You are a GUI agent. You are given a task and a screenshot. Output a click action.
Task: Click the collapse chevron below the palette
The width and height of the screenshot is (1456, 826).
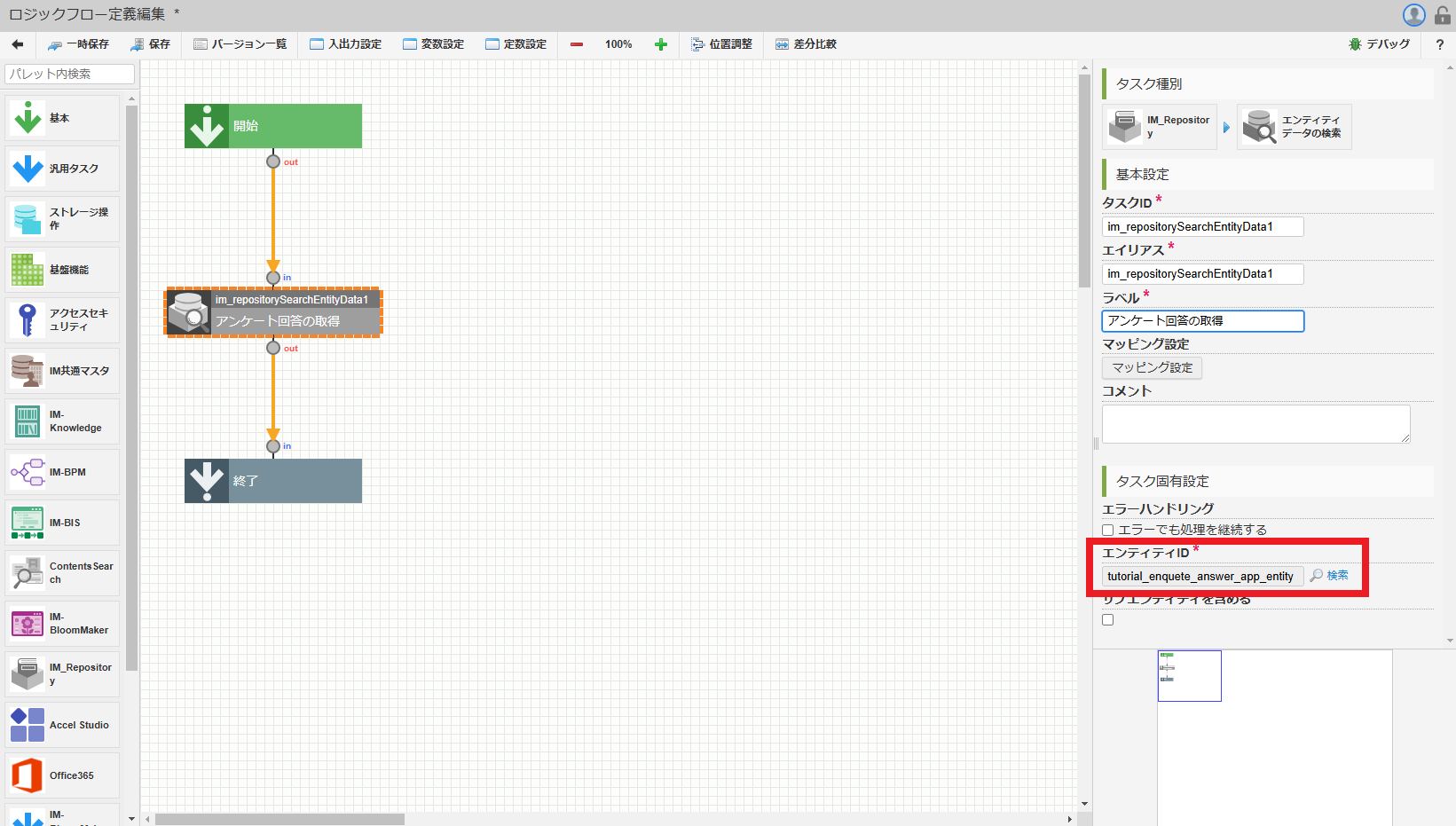click(131, 817)
